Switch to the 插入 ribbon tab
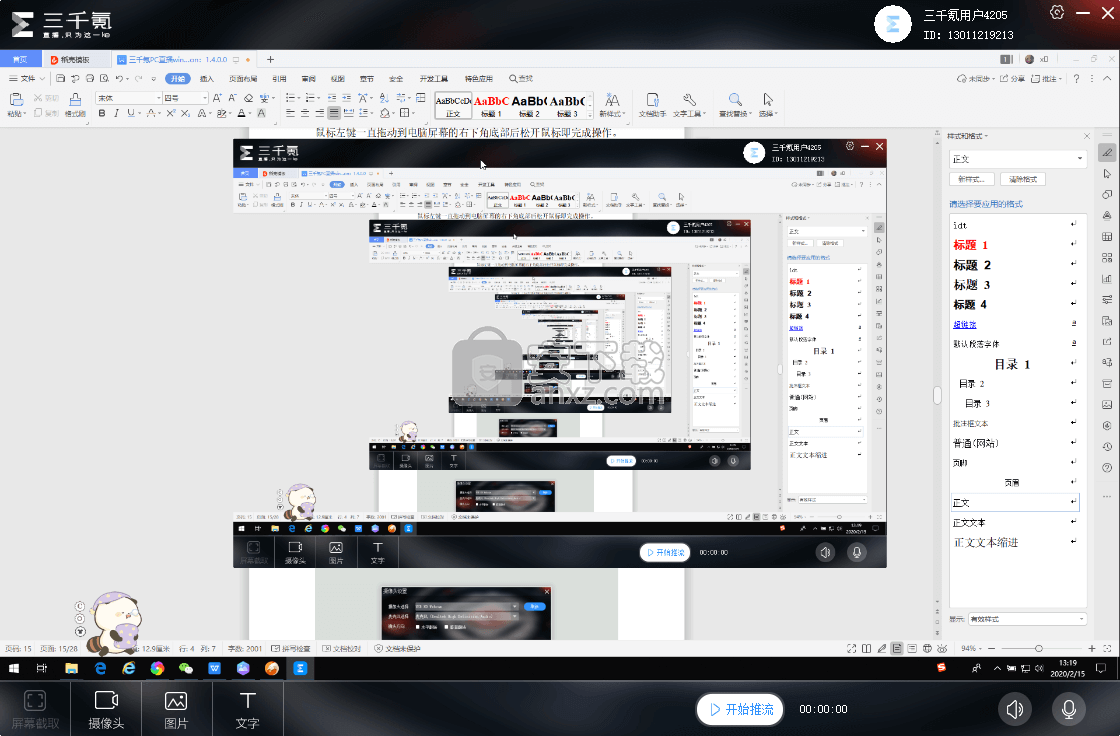 pyautogui.click(x=207, y=79)
